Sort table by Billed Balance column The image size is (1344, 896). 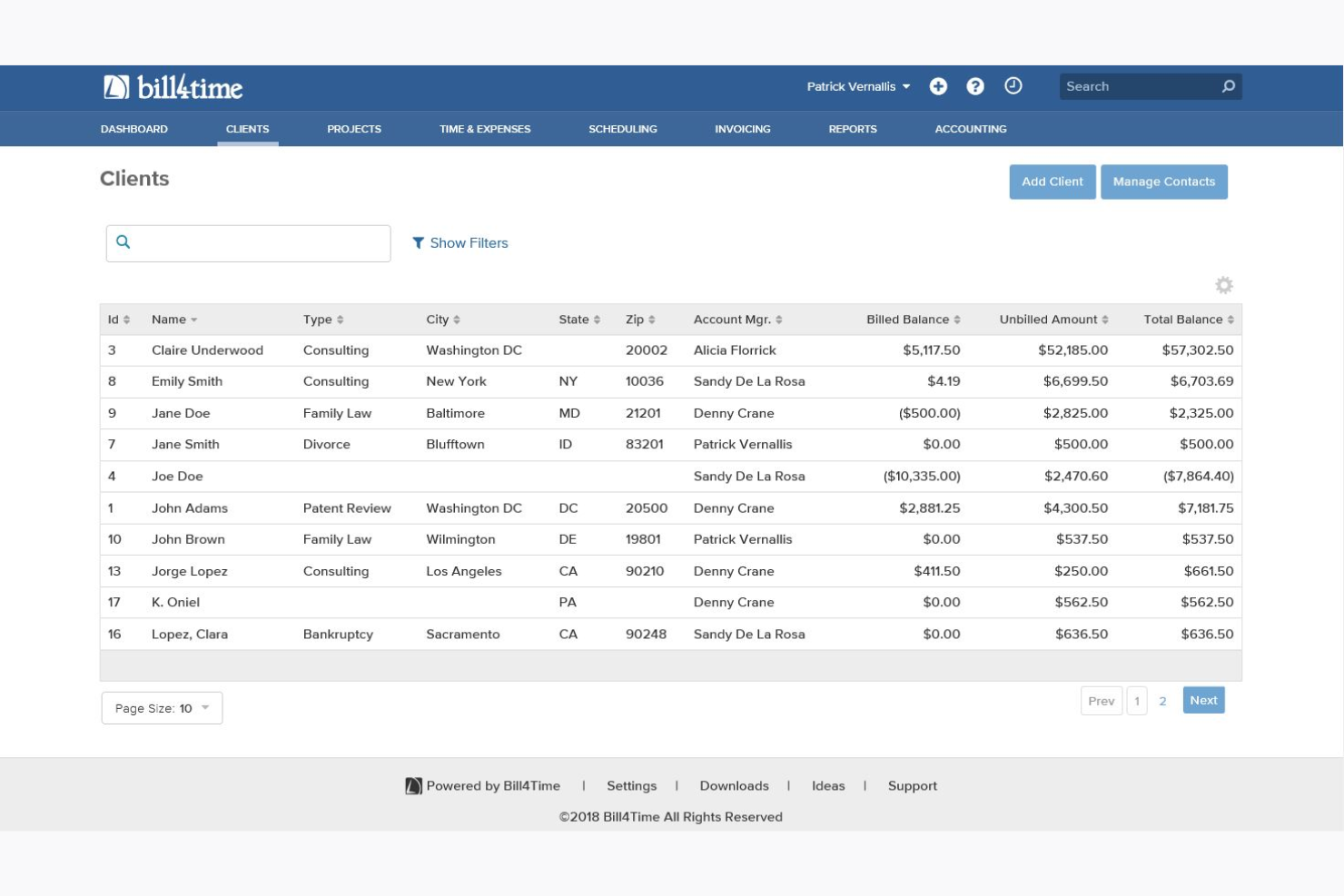coord(913,320)
